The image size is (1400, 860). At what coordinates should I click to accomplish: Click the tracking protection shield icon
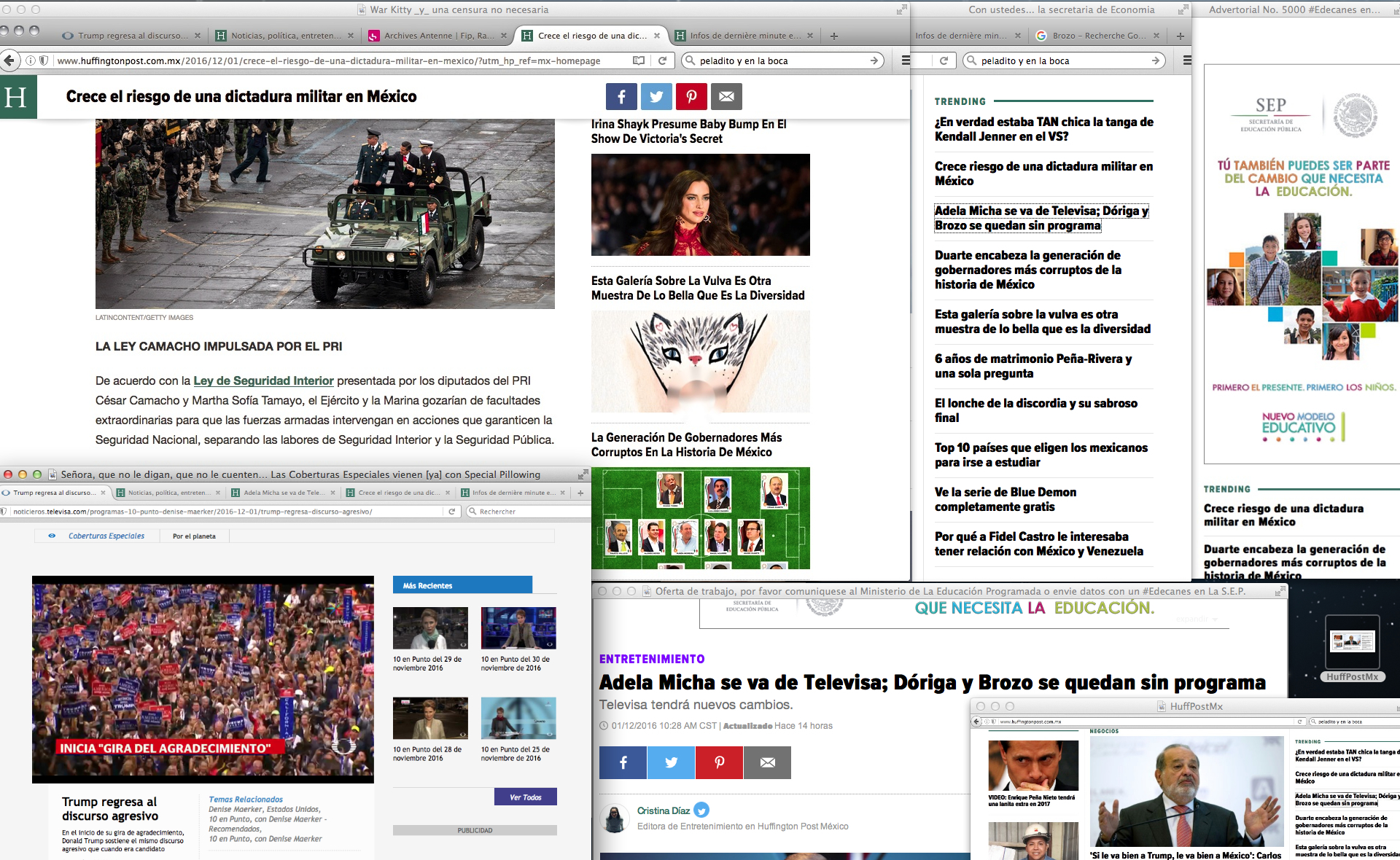(x=44, y=60)
